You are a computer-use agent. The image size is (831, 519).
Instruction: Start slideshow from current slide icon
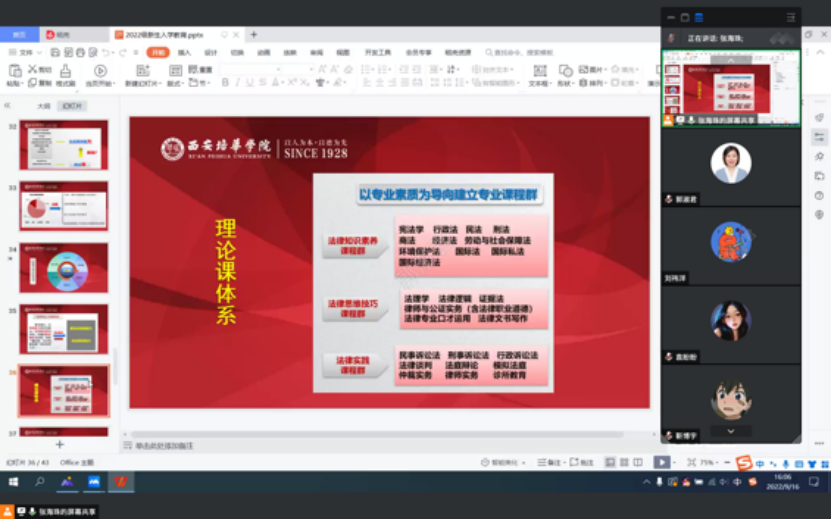coord(100,75)
